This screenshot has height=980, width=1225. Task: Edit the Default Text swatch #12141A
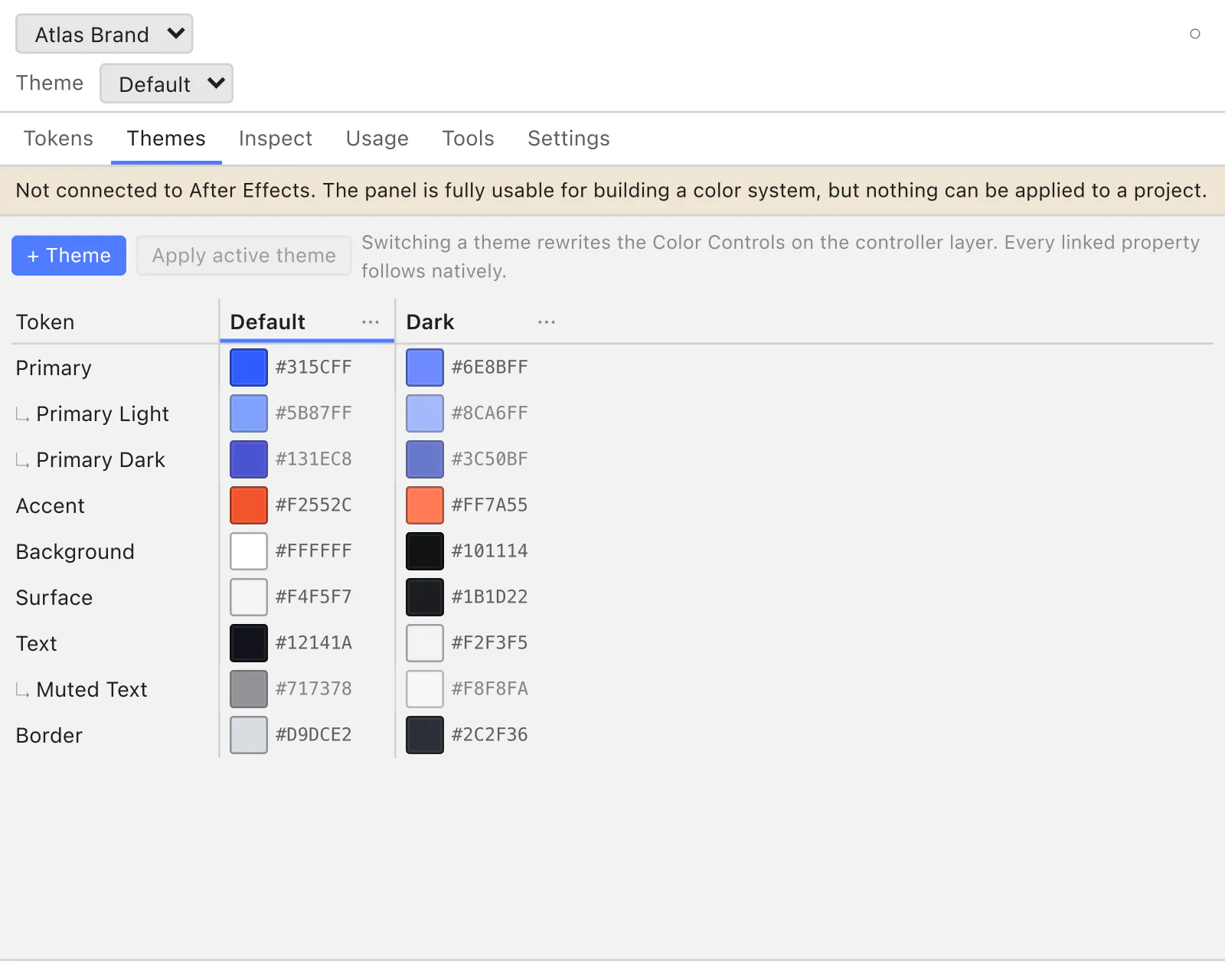pos(249,643)
